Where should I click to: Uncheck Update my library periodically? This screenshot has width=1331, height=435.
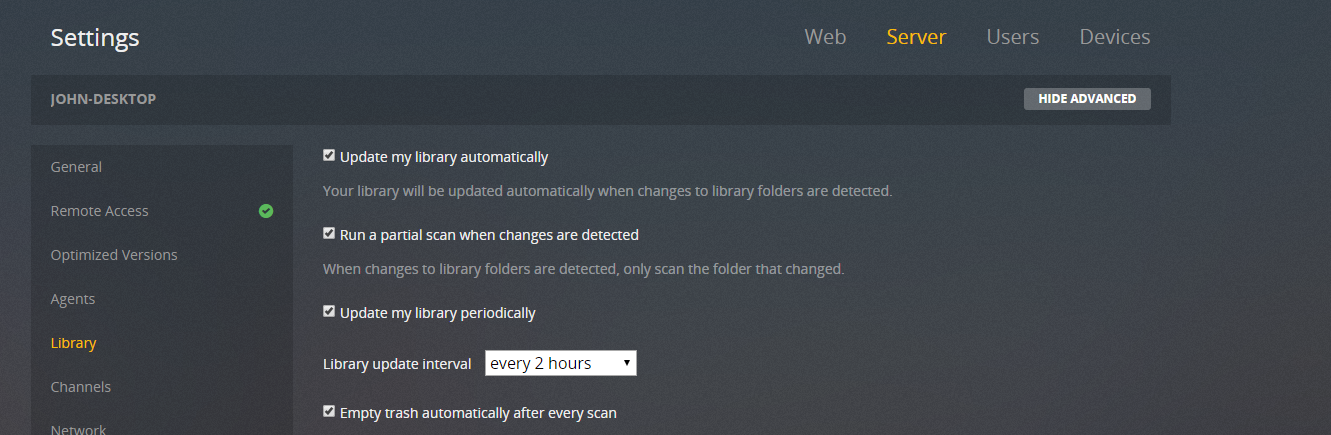point(329,312)
